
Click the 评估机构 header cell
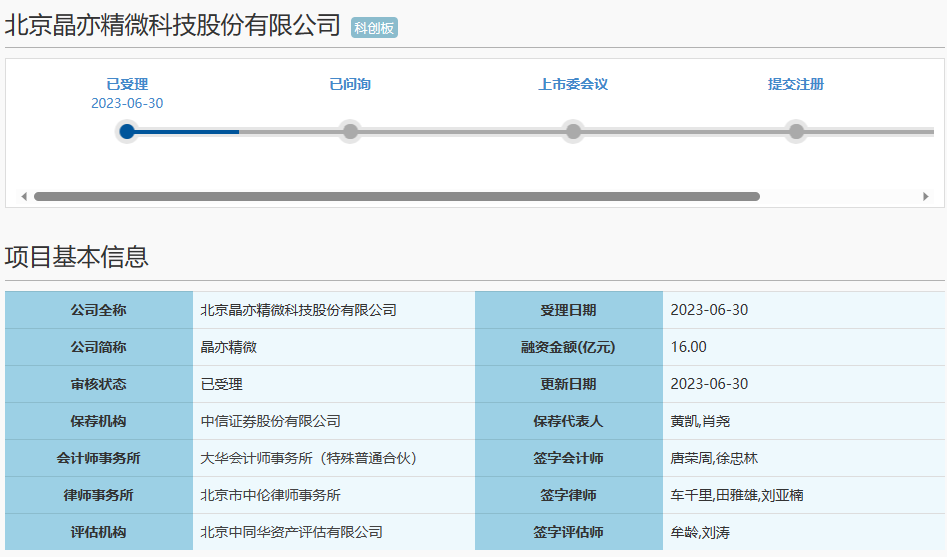pos(98,532)
